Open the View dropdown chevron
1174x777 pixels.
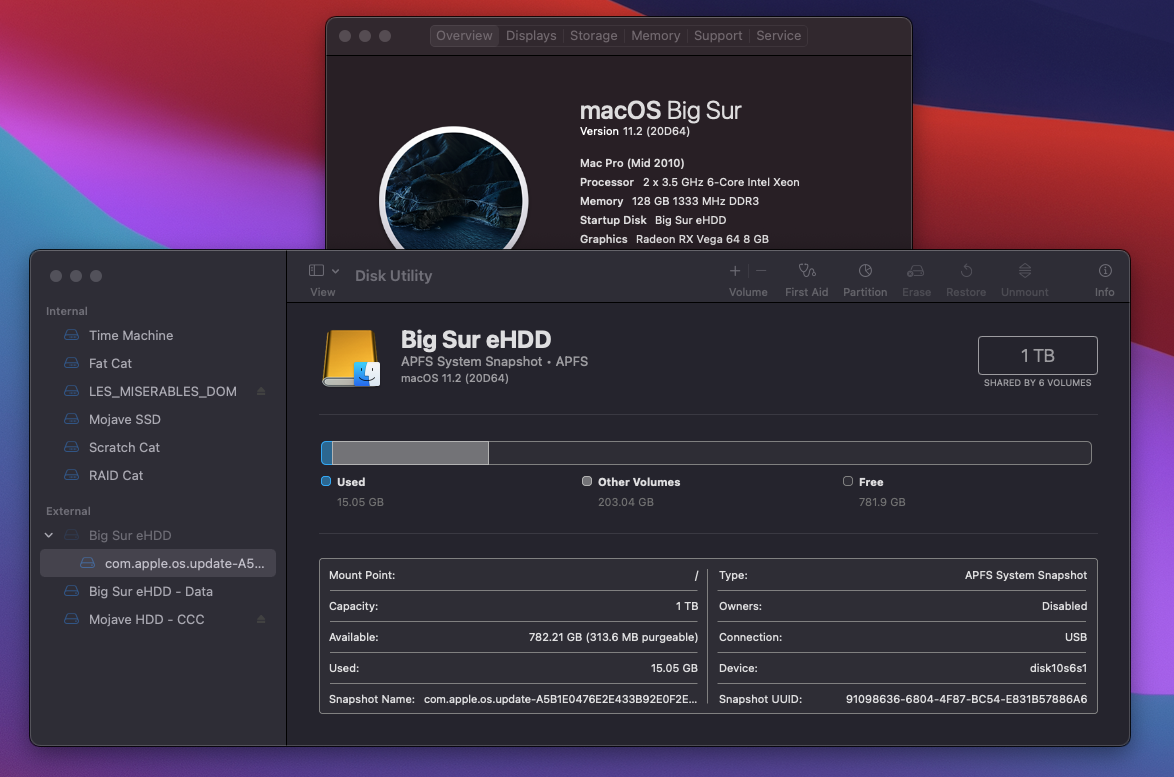point(335,271)
